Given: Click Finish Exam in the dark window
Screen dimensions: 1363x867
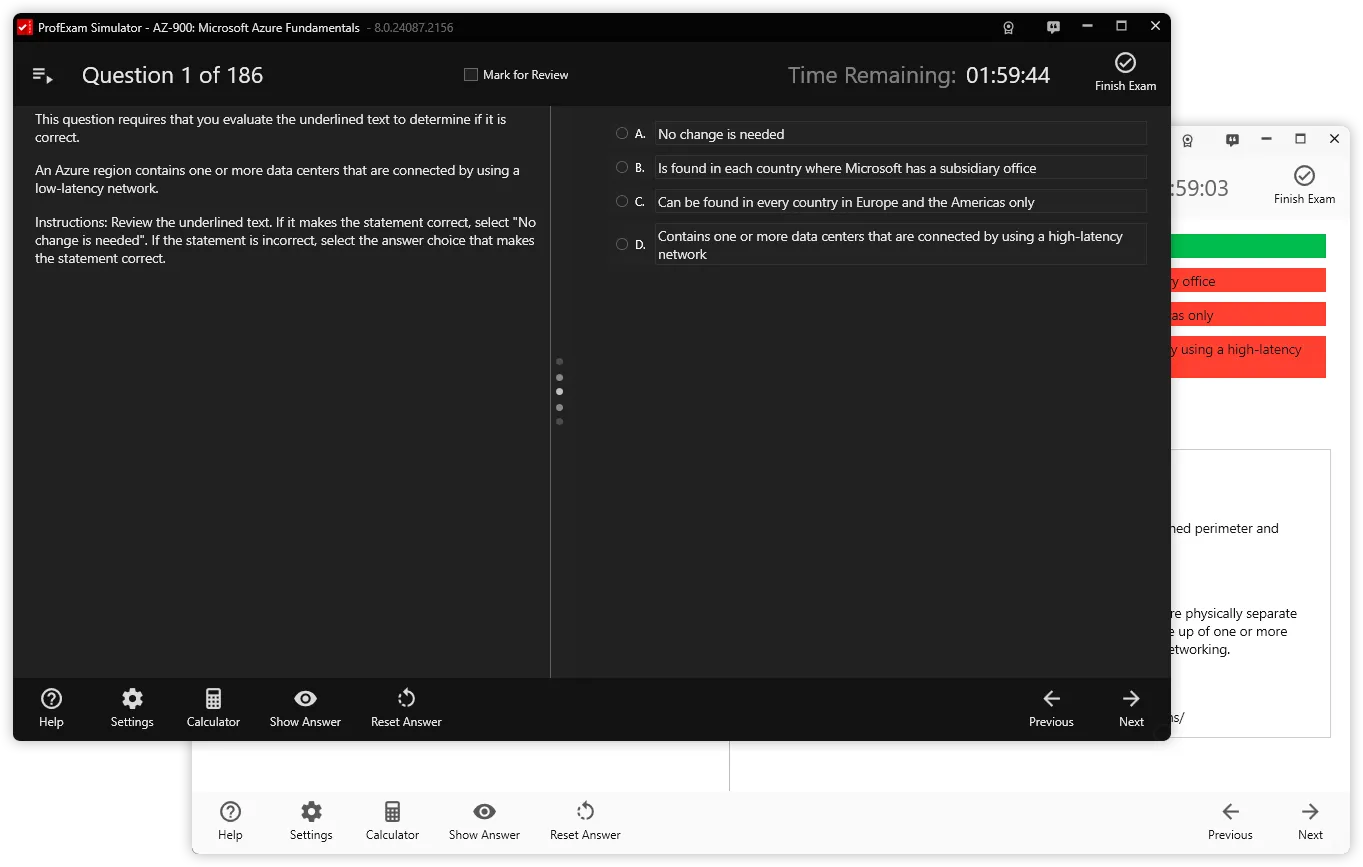Looking at the screenshot, I should pos(1125,73).
